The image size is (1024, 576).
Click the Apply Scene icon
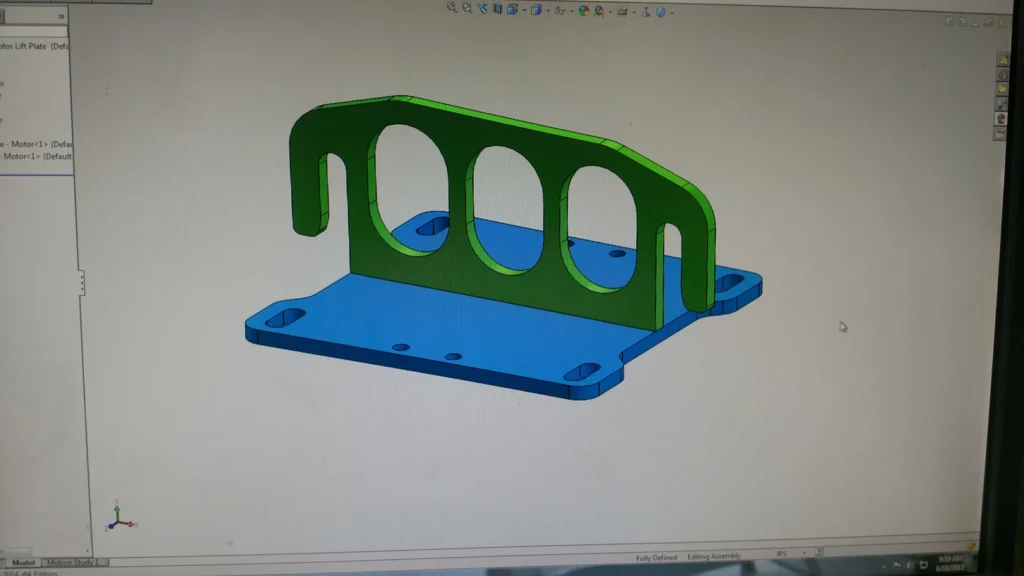click(x=599, y=11)
